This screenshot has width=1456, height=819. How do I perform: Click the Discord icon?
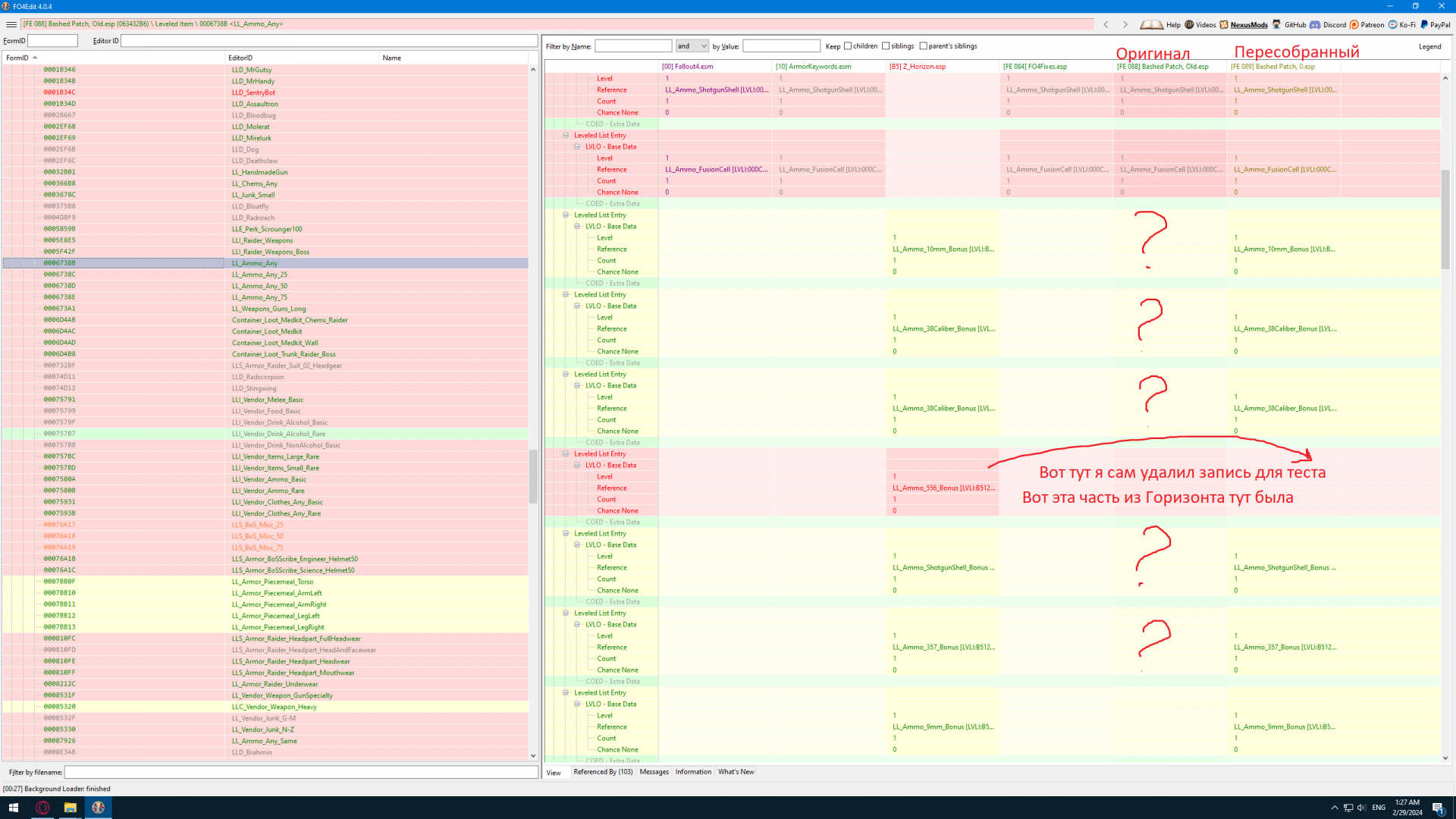tap(1315, 24)
